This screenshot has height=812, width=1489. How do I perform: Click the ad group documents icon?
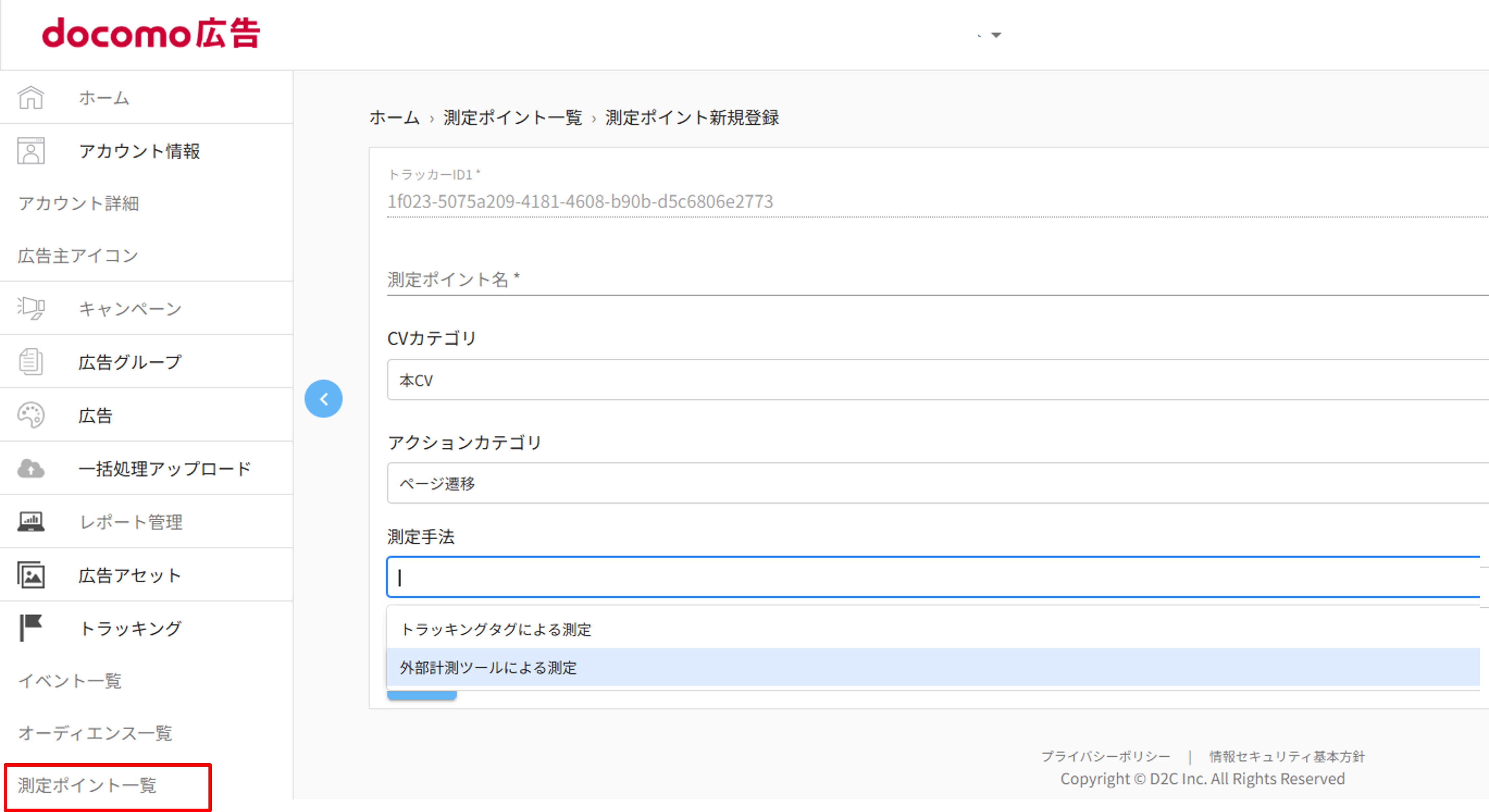(31, 362)
